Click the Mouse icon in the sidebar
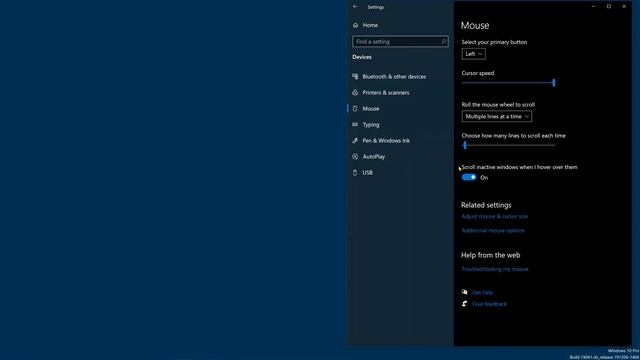The image size is (640, 360). (355, 109)
